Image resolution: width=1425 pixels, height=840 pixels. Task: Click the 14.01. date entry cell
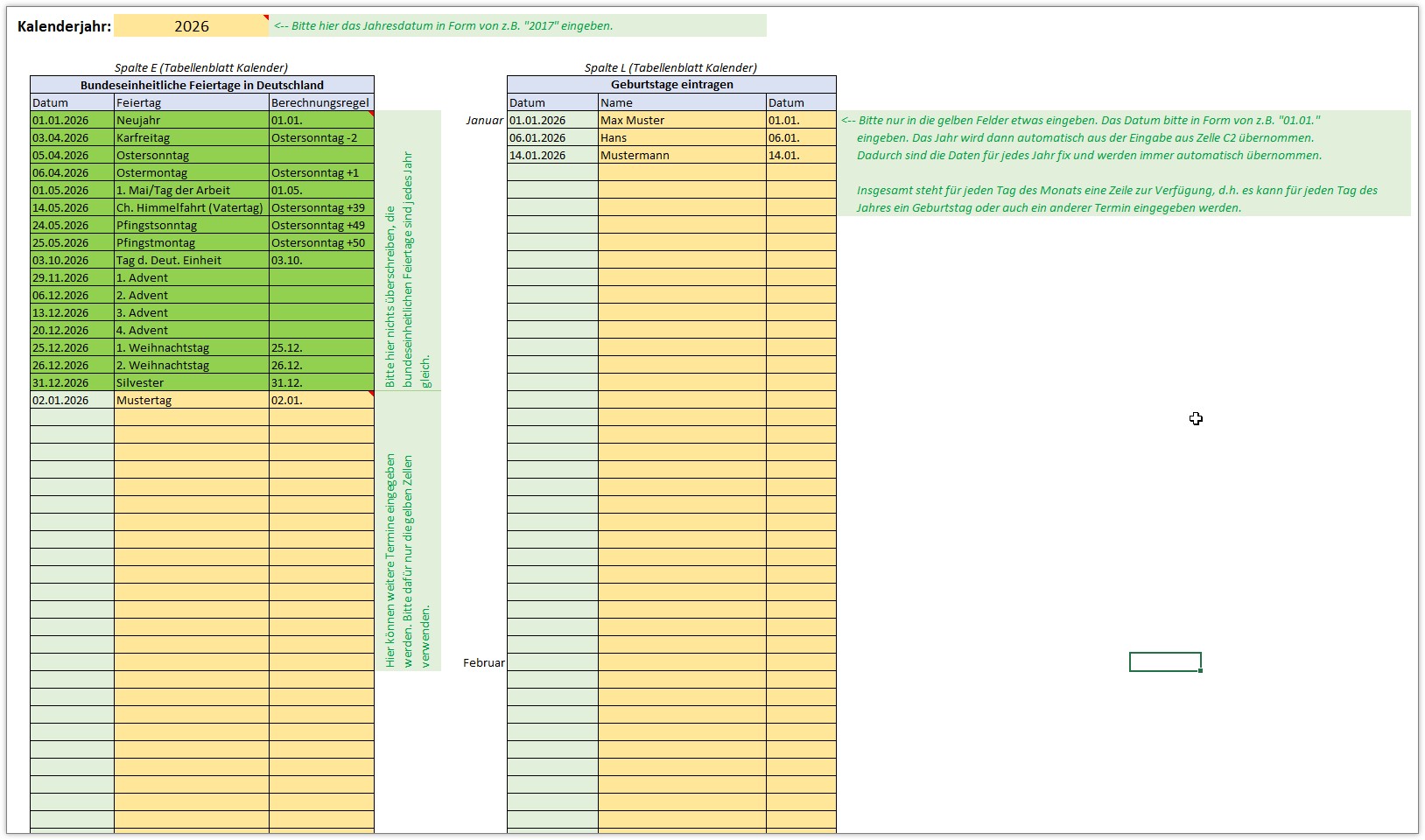[x=800, y=155]
